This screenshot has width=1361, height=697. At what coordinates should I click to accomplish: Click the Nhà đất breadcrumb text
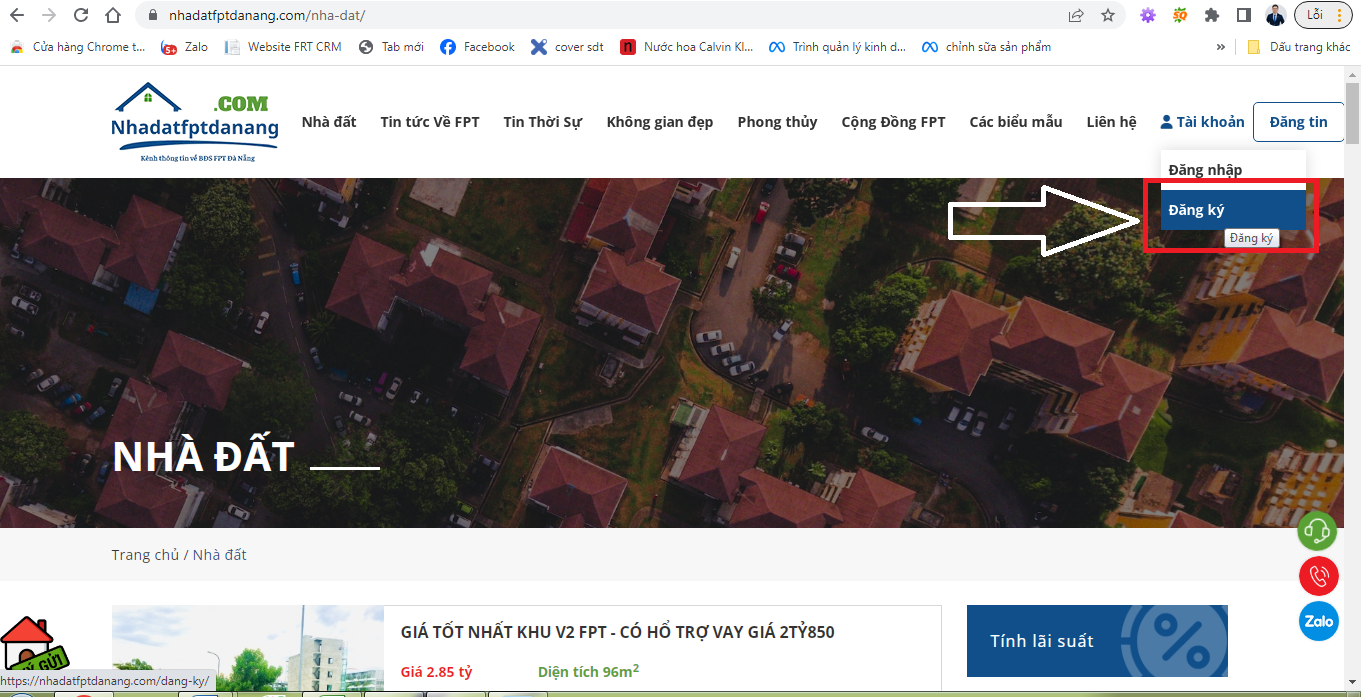tap(220, 555)
